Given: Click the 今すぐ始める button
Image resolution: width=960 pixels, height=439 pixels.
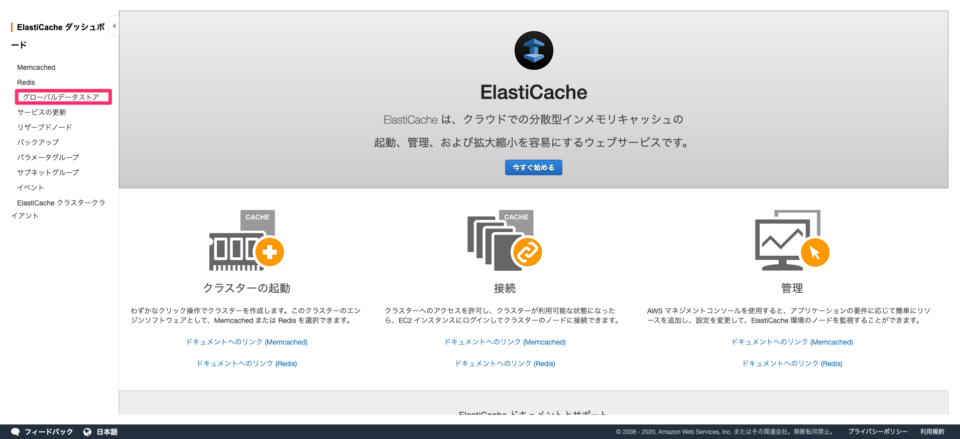Looking at the screenshot, I should click(533, 167).
